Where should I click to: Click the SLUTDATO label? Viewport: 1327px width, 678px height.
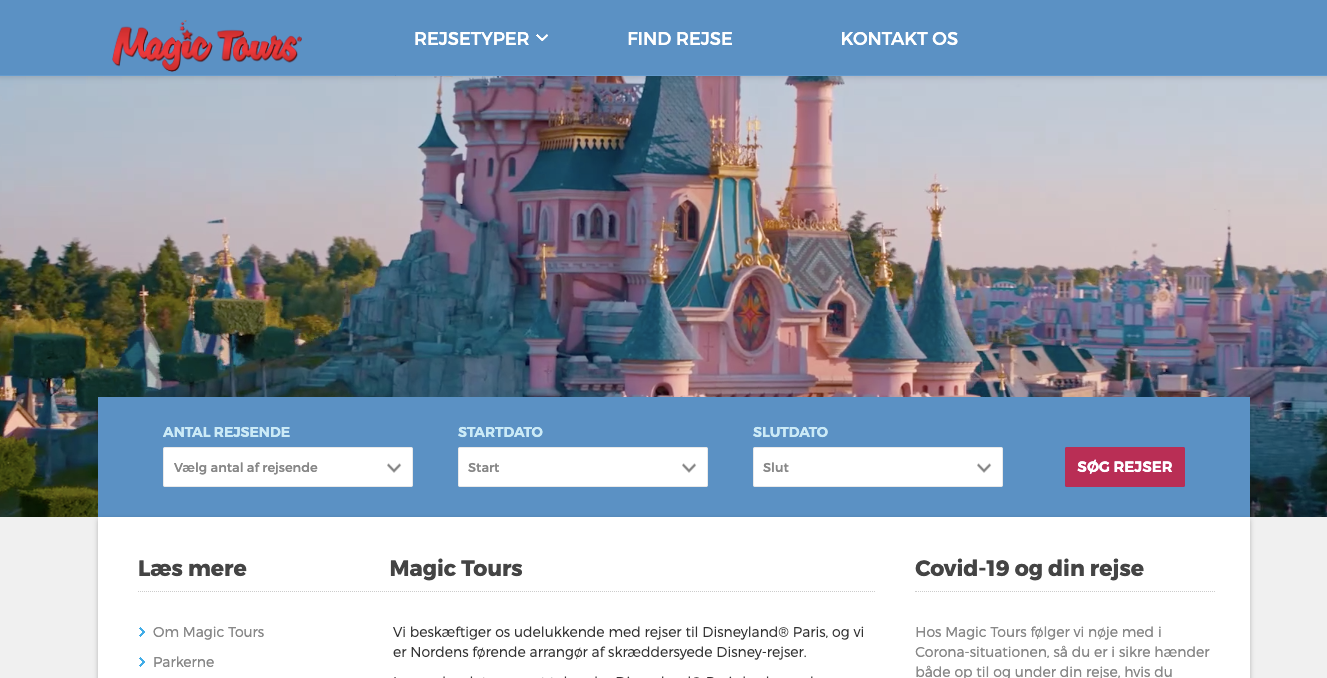790,432
